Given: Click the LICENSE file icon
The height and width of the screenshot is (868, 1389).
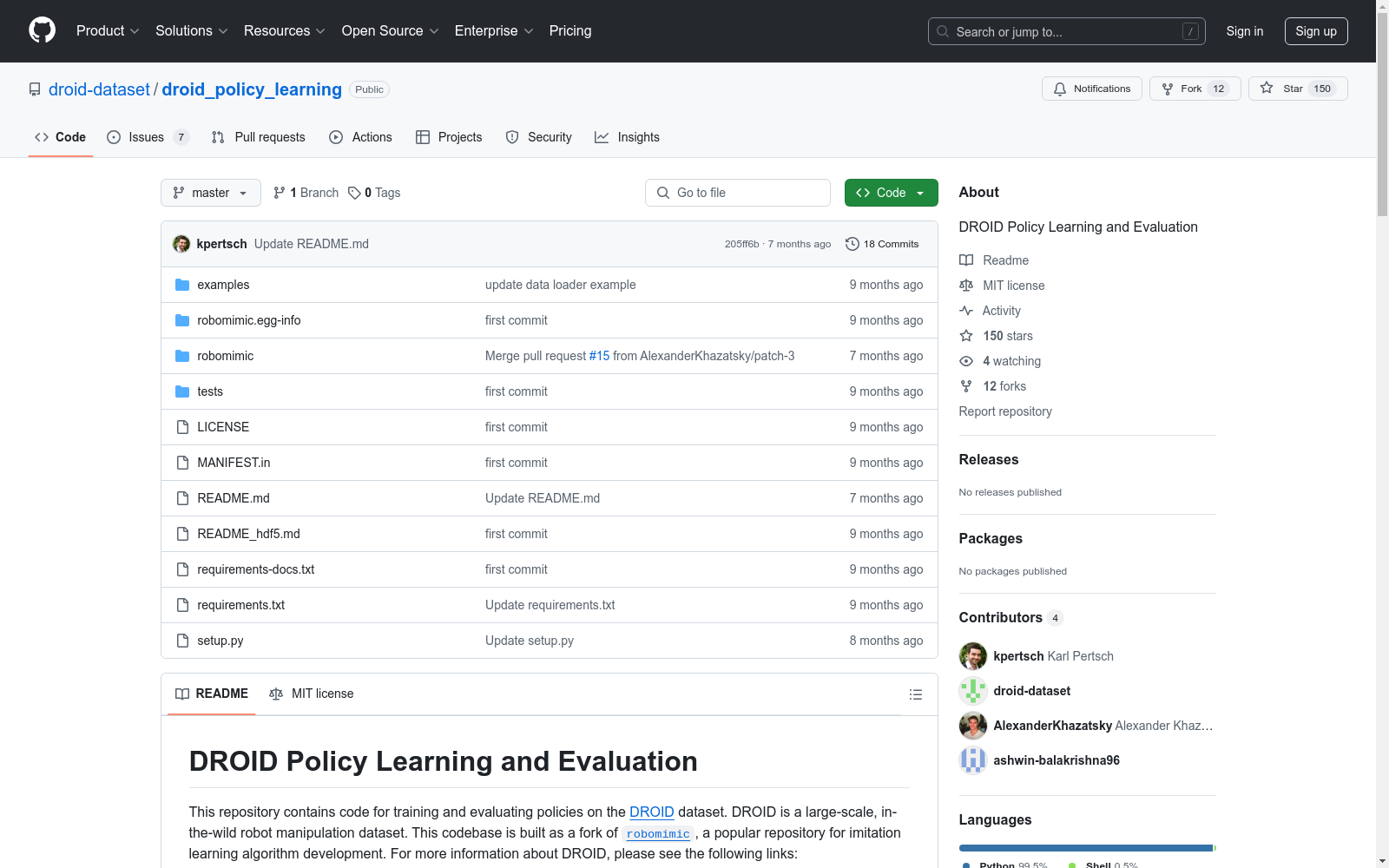Looking at the screenshot, I should point(182,427).
